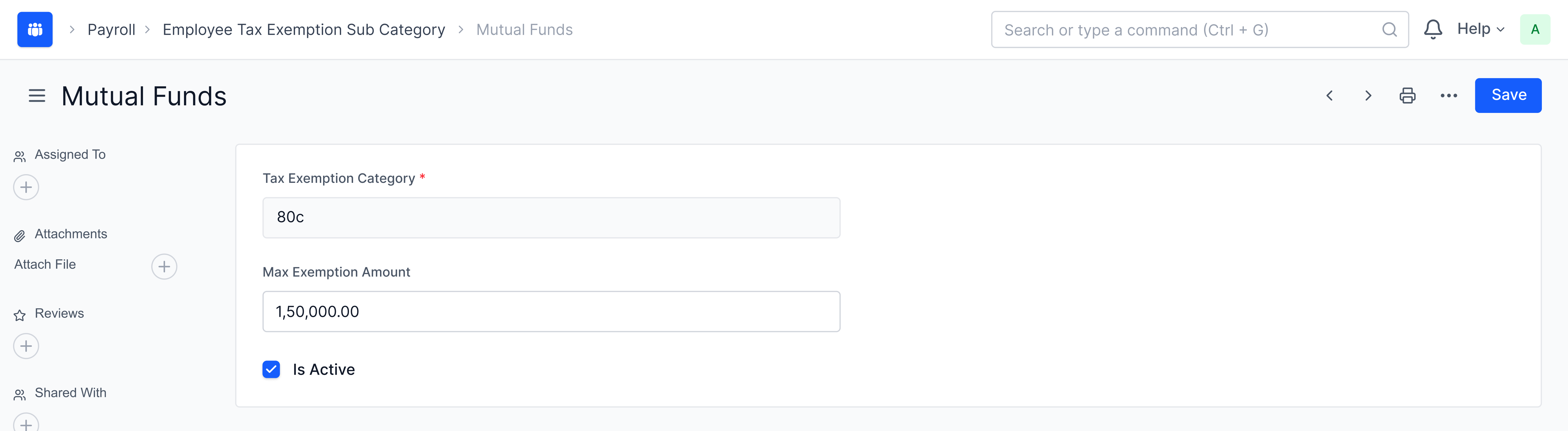
Task: Toggle the sidebar hamburger menu
Action: coord(36,96)
